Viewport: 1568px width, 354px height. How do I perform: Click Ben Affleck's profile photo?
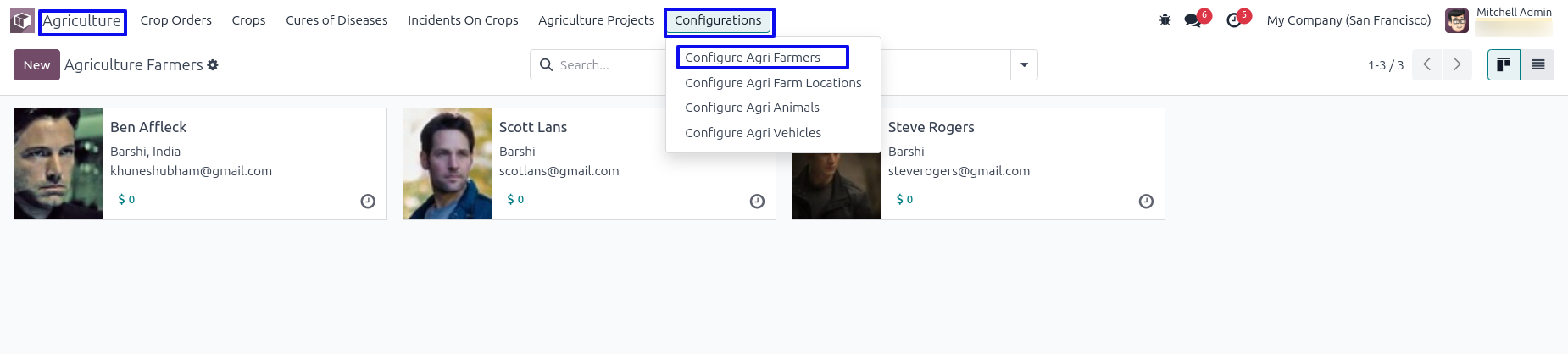click(x=58, y=163)
